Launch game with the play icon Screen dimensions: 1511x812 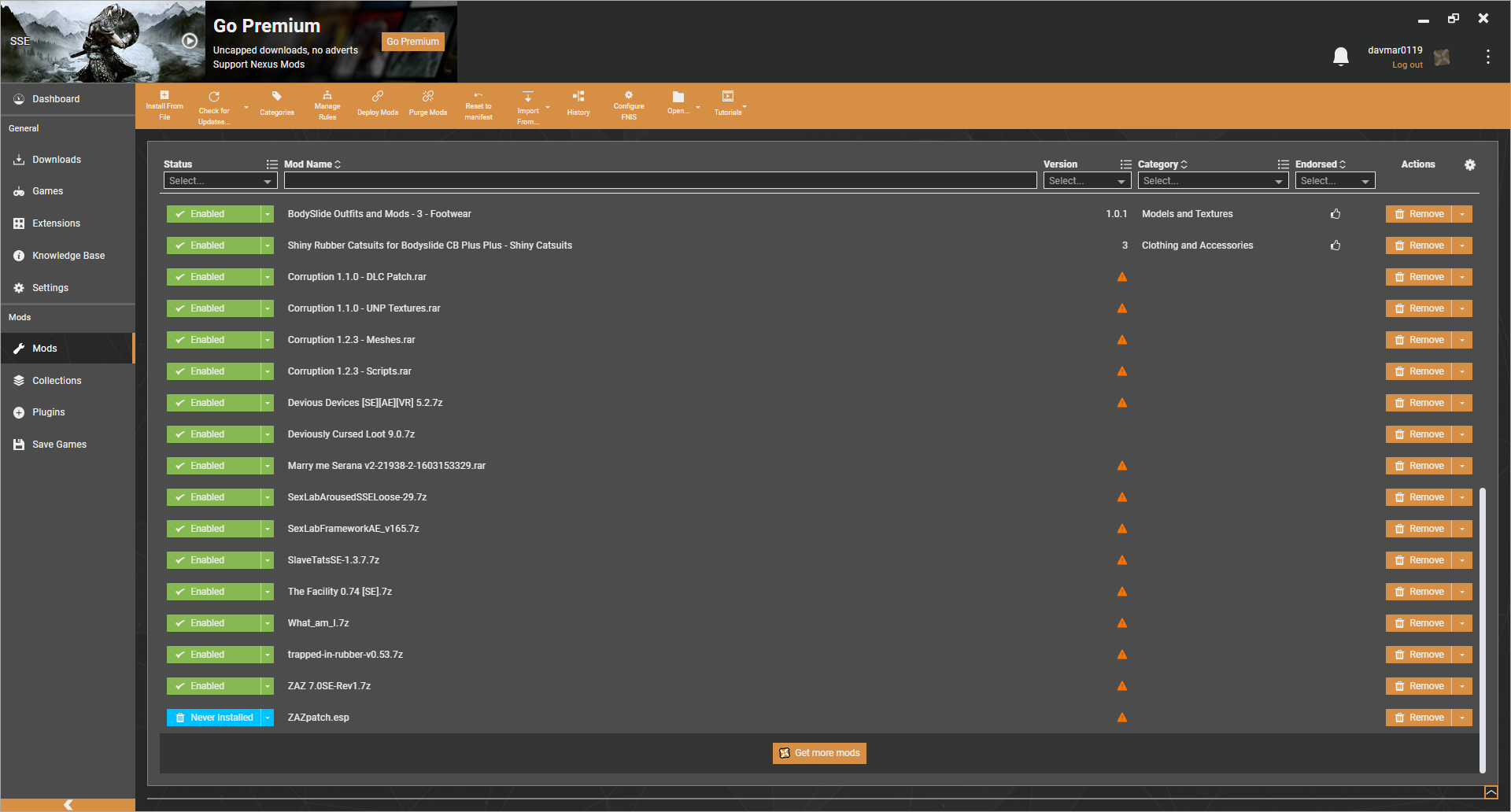(x=190, y=41)
